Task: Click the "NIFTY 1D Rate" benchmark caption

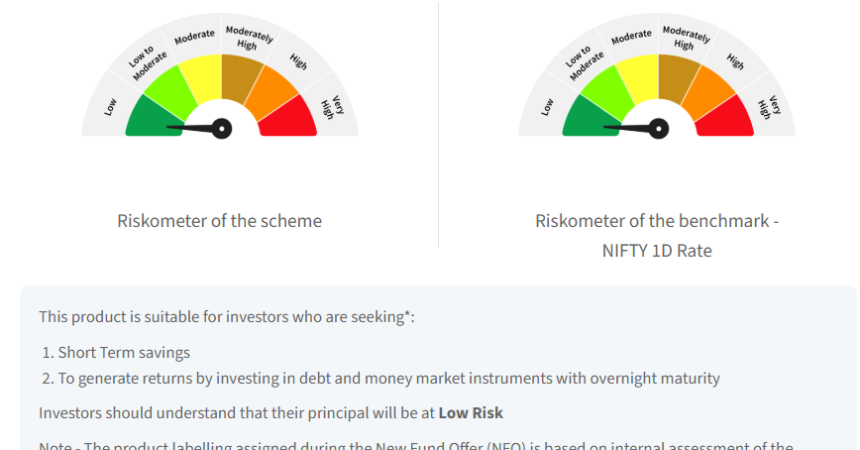Action: (656, 251)
